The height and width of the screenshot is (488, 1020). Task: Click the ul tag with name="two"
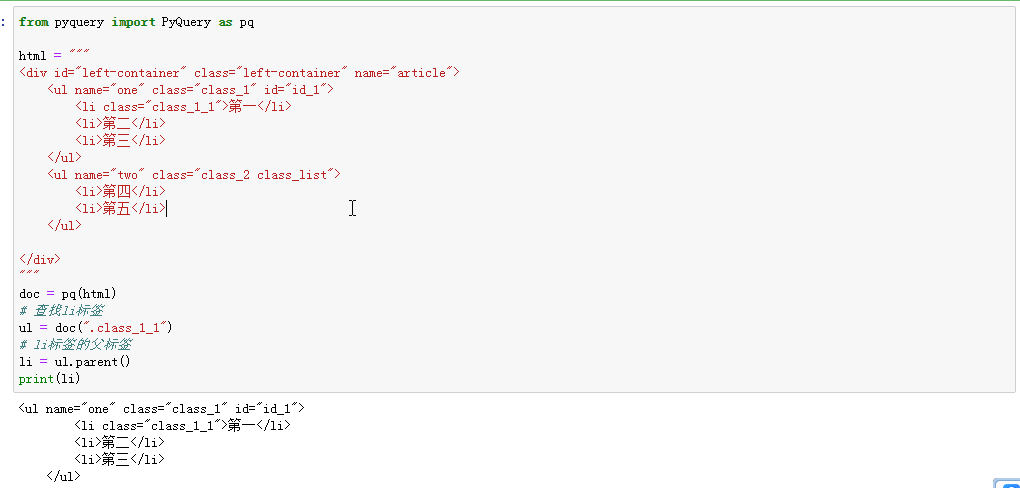click(194, 174)
